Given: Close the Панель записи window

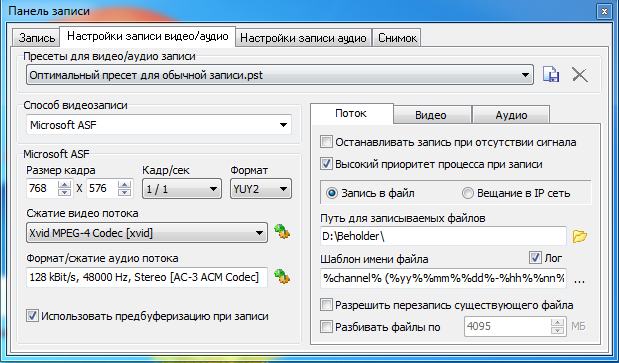Looking at the screenshot, I should click(604, 12).
